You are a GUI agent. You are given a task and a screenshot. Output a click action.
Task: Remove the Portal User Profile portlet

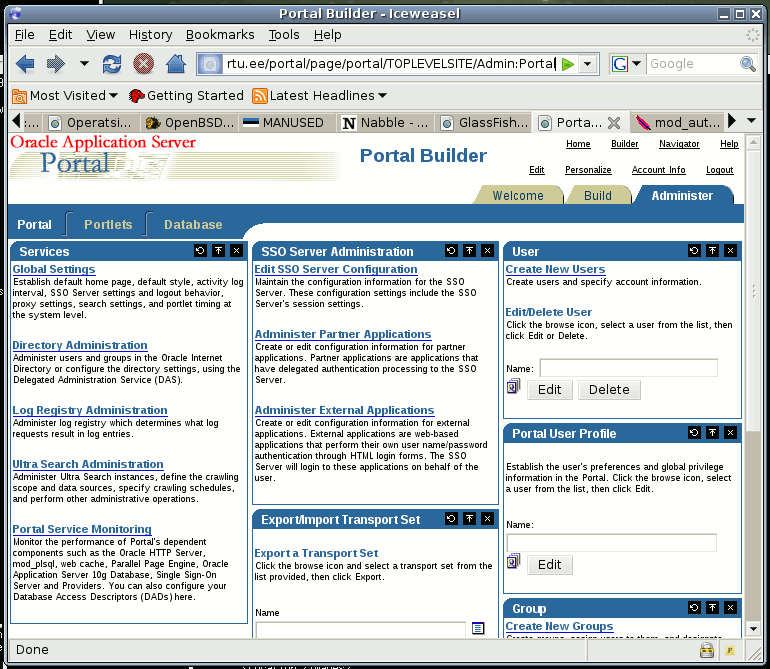(x=731, y=432)
